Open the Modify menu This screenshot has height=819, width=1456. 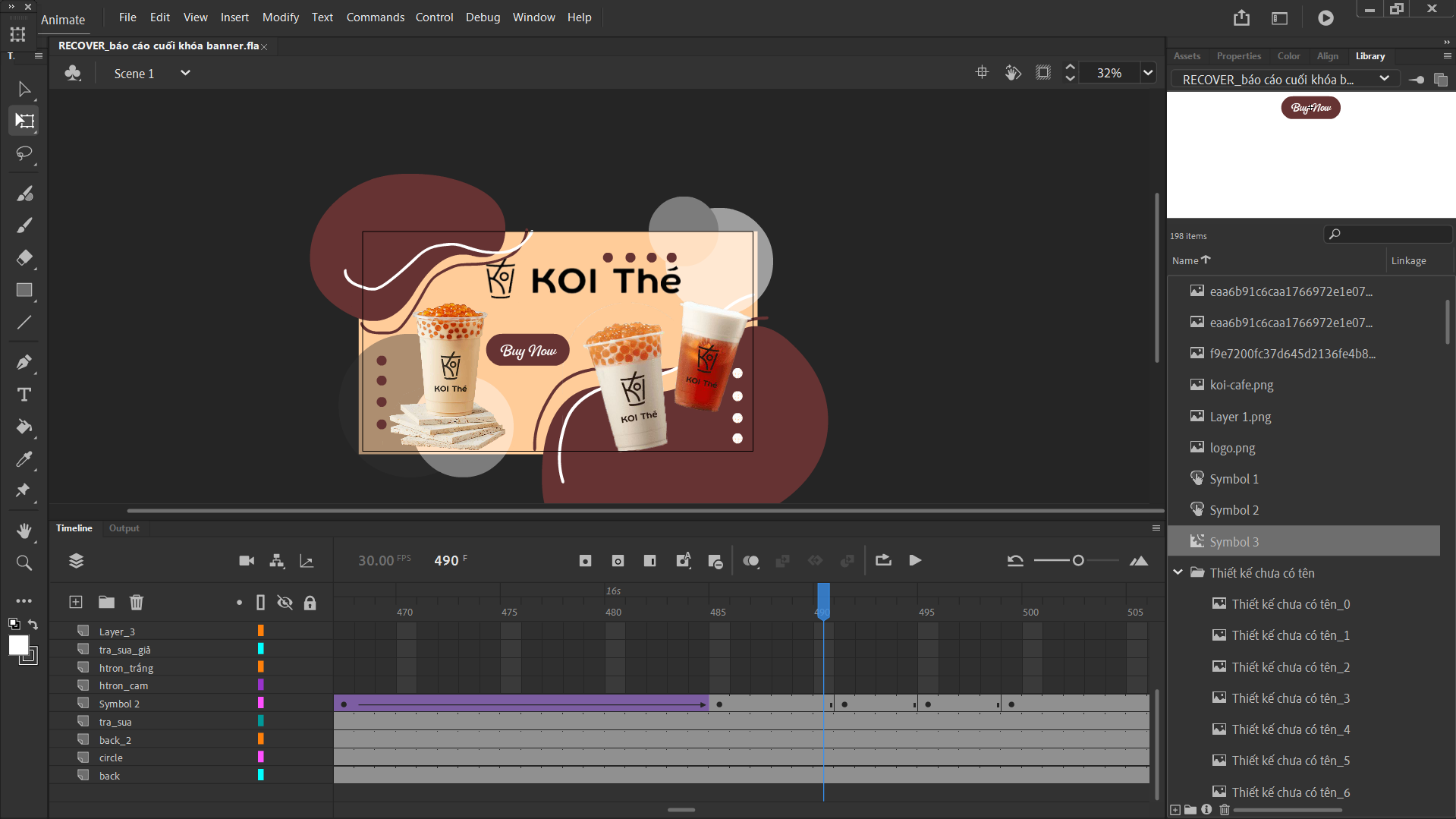[281, 17]
